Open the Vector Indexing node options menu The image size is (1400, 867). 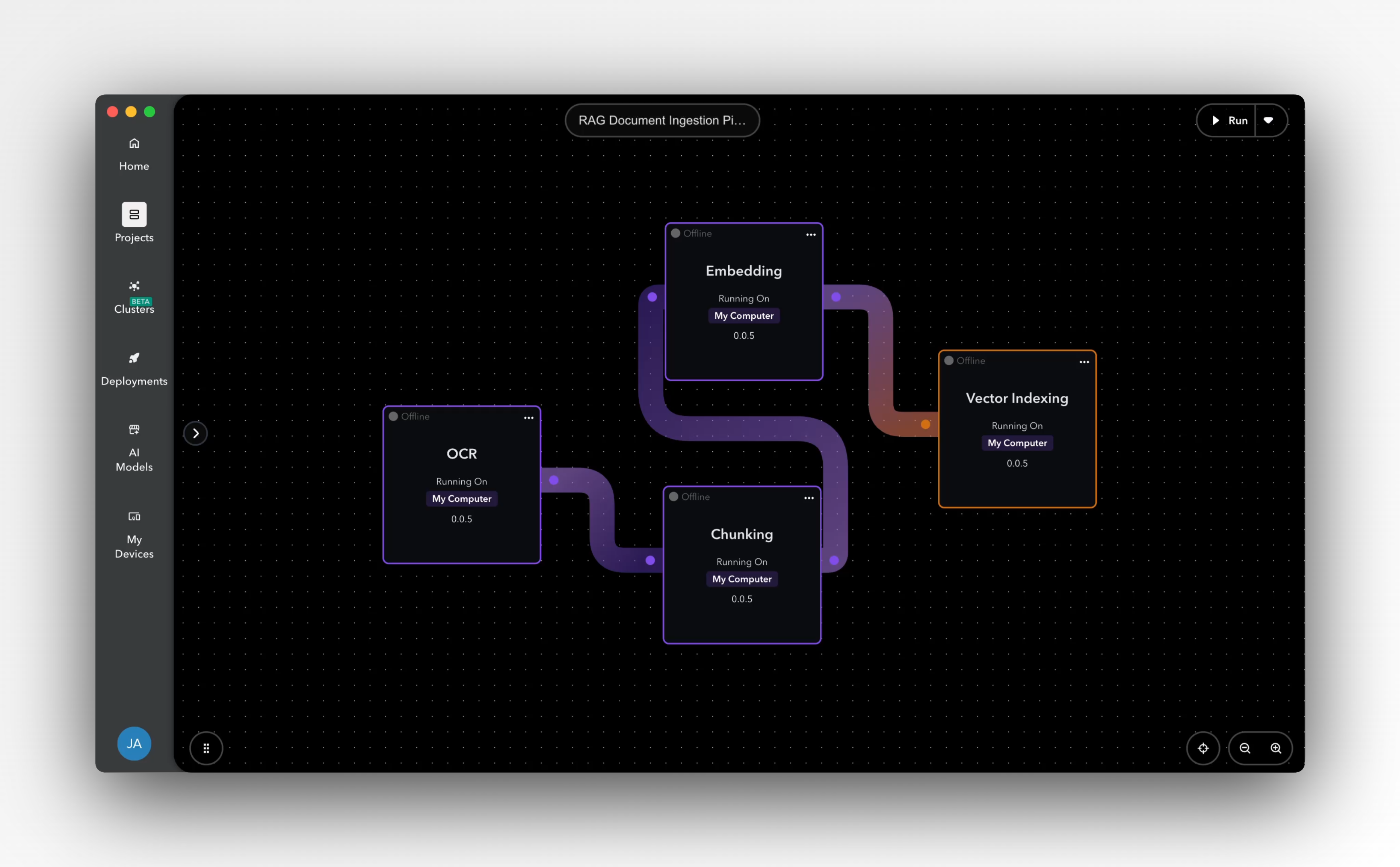[1084, 362]
